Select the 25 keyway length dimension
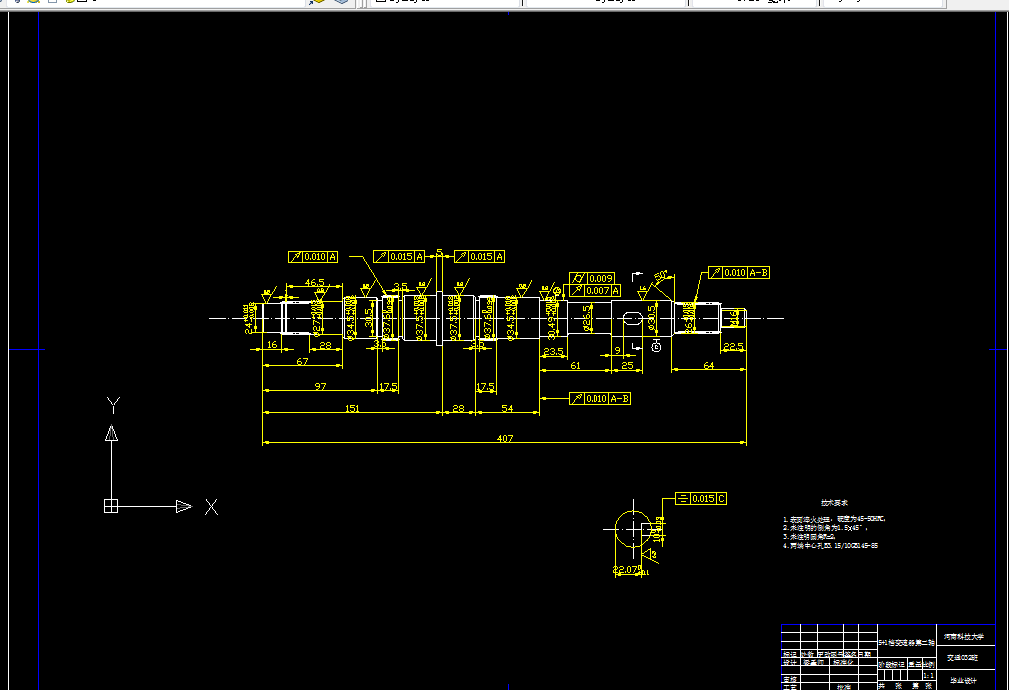 click(627, 365)
